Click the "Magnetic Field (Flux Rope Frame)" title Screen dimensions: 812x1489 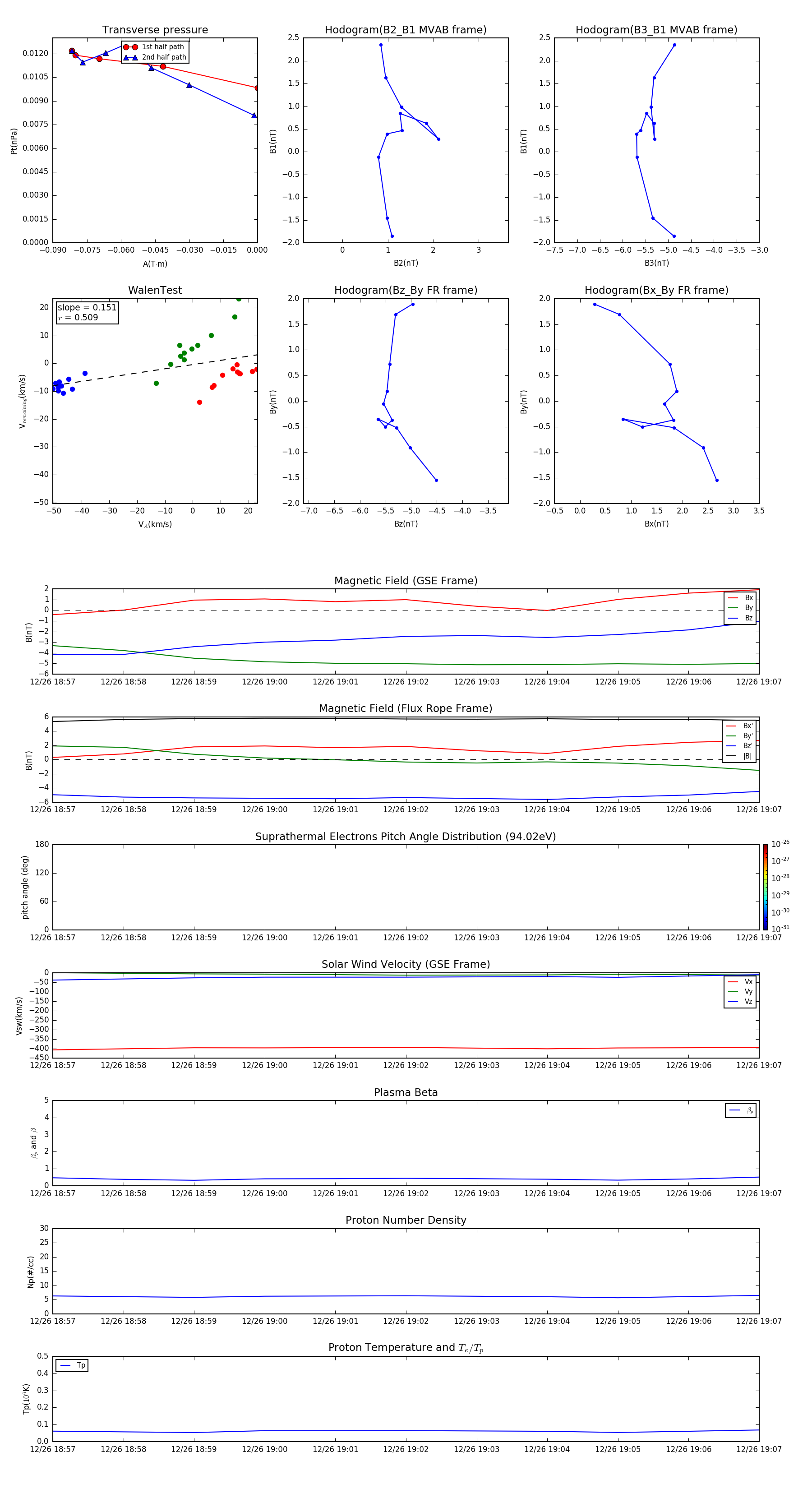click(406, 709)
